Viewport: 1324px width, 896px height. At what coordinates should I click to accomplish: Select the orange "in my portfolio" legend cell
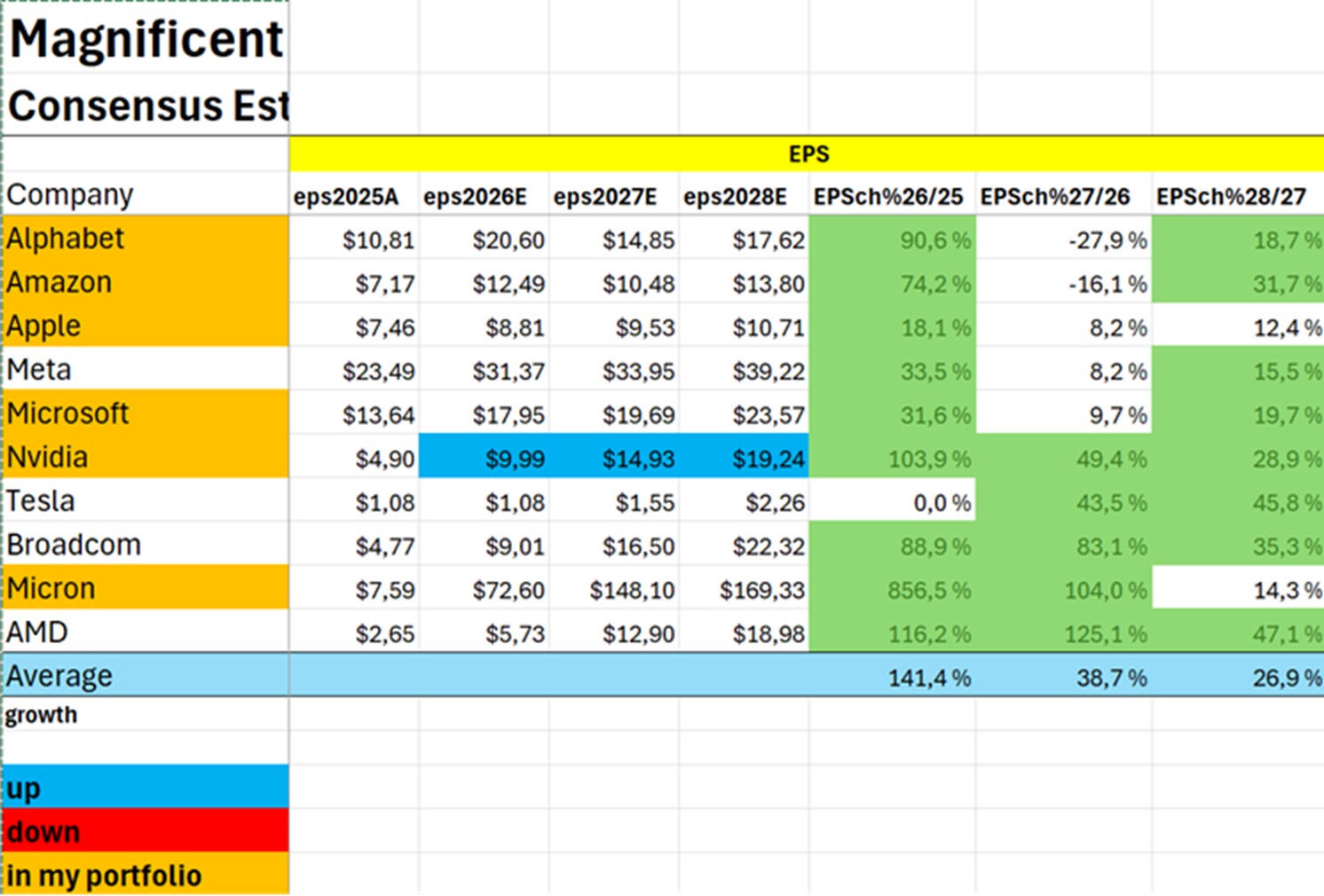click(146, 874)
